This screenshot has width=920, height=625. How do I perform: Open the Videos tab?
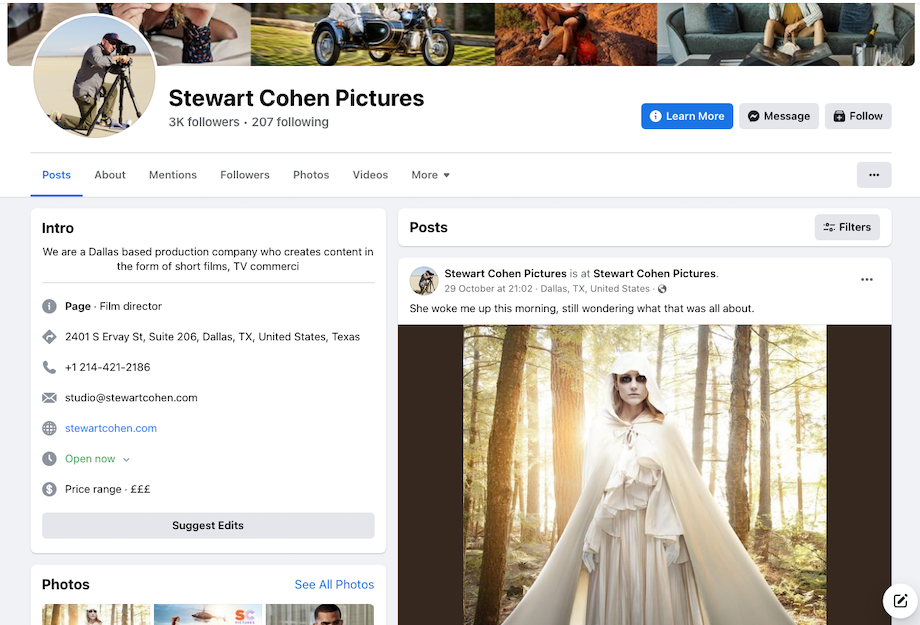pos(370,175)
